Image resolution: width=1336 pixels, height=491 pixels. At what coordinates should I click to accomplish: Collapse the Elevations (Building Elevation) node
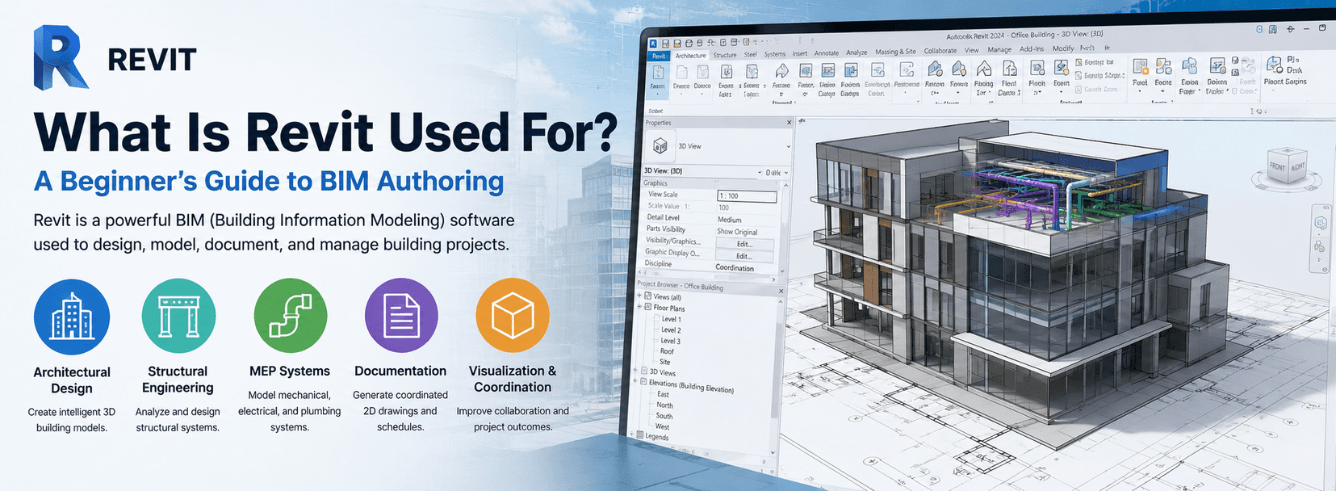[634, 380]
